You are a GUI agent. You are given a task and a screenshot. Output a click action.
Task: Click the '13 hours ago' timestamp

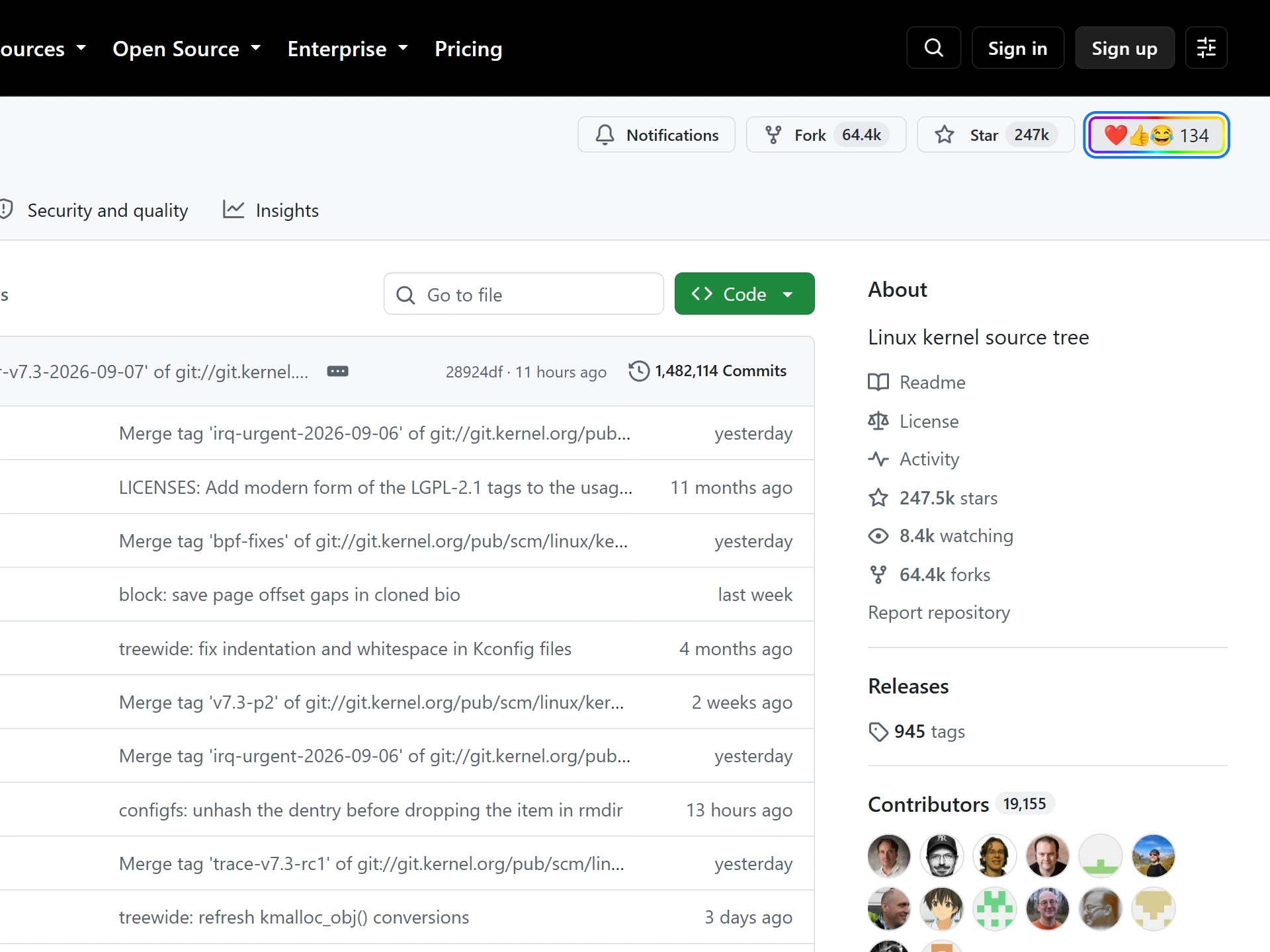pos(739,810)
